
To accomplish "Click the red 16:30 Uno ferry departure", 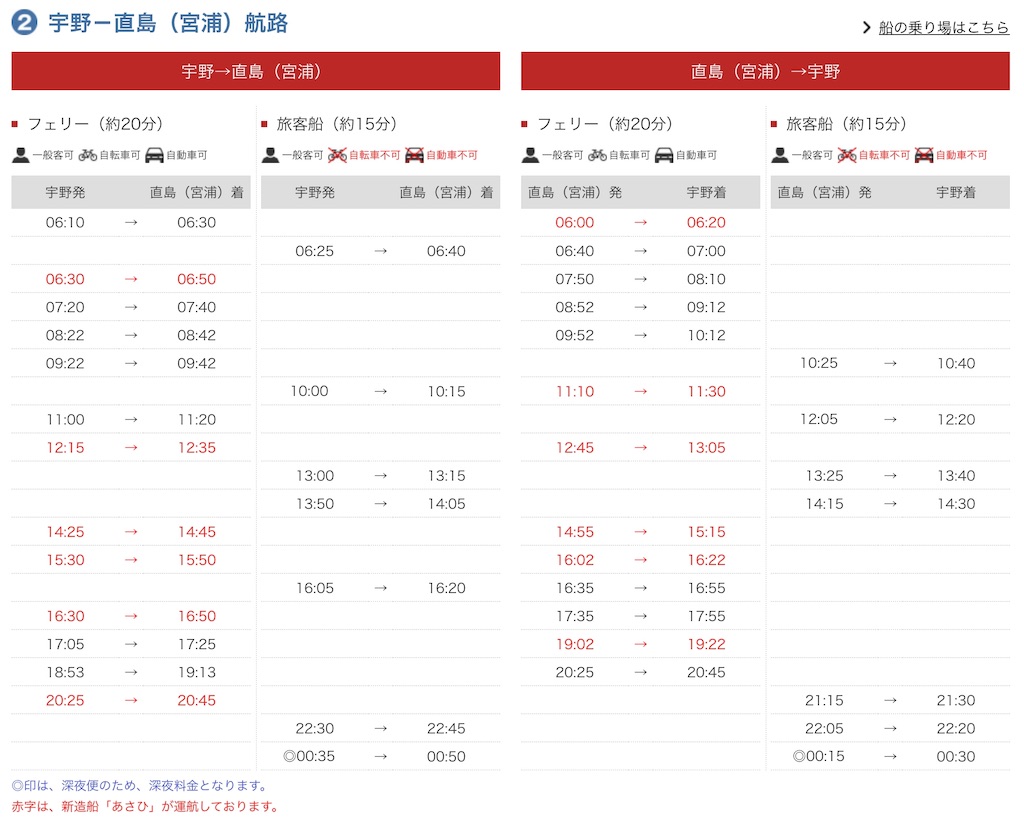I will [x=65, y=617].
